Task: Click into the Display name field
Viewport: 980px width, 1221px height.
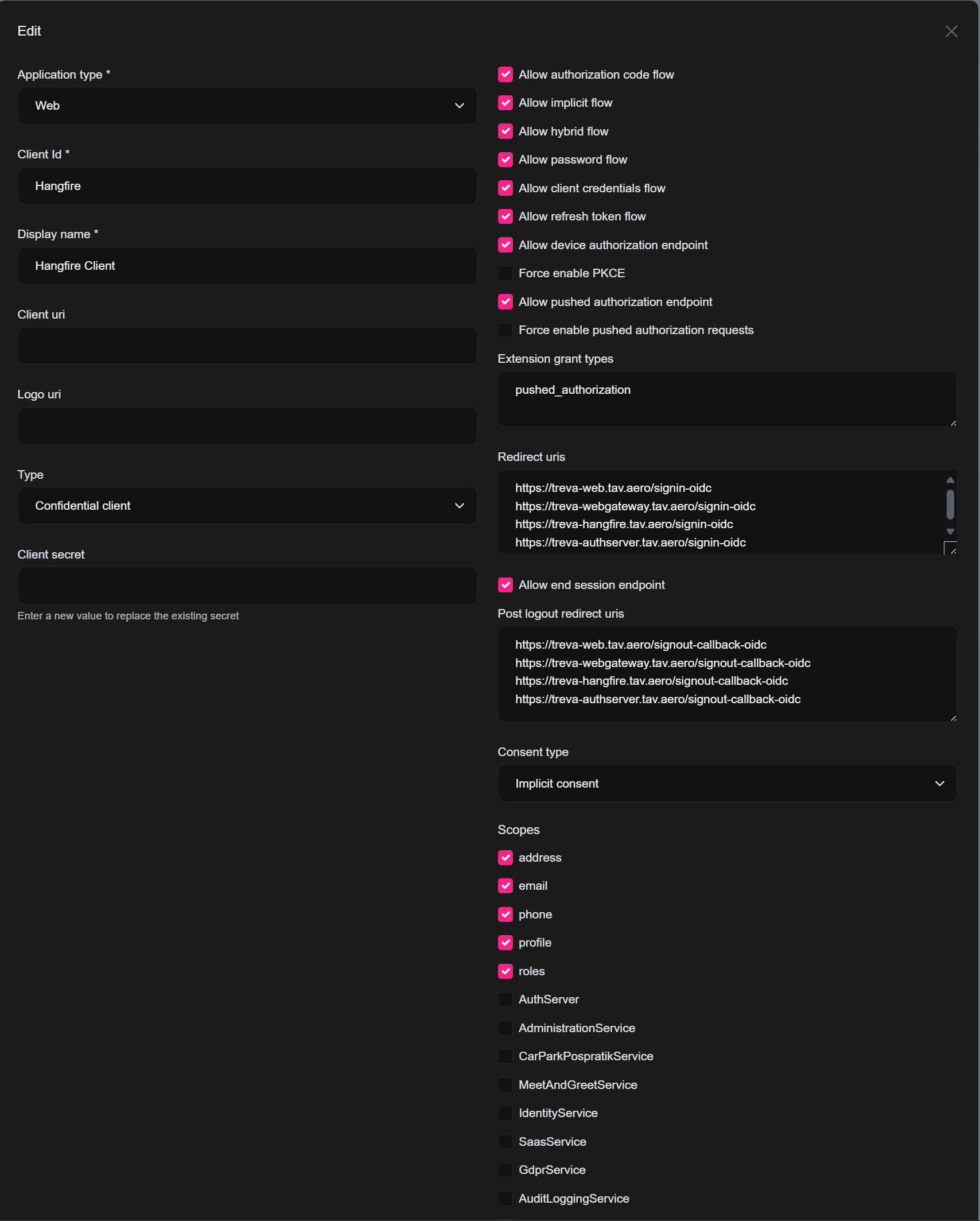Action: pos(247,266)
